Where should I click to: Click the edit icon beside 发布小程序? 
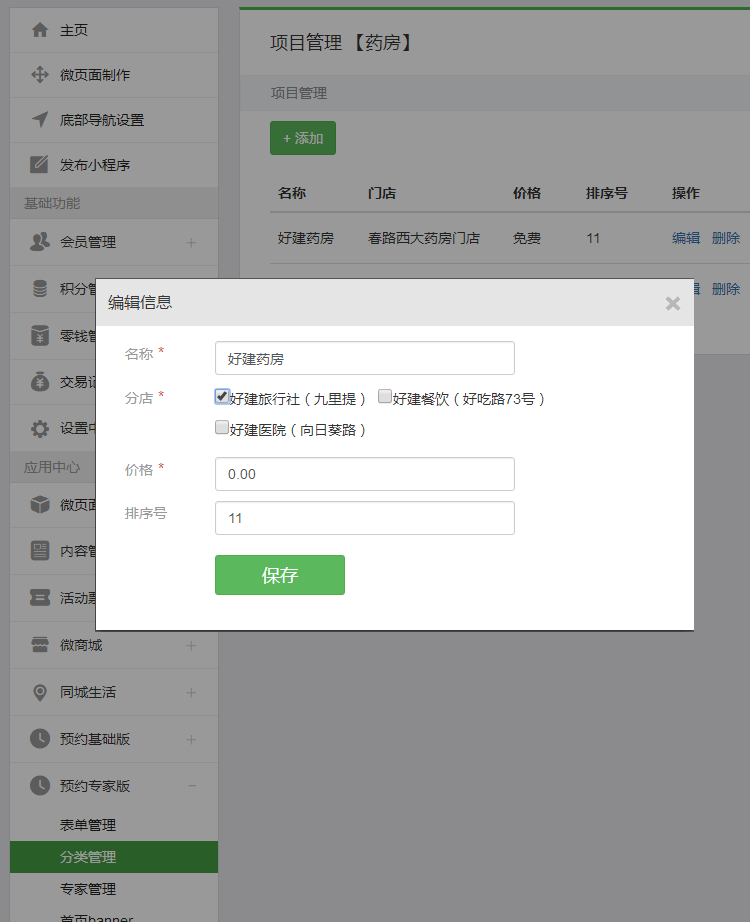tap(40, 165)
